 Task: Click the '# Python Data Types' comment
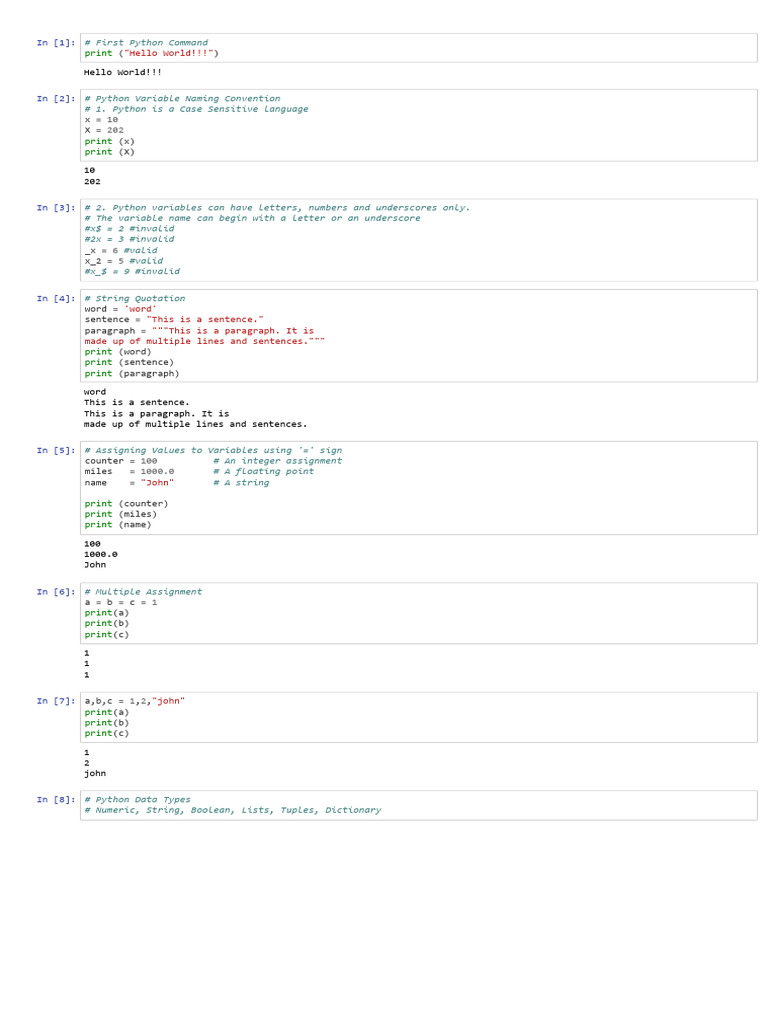coord(137,799)
